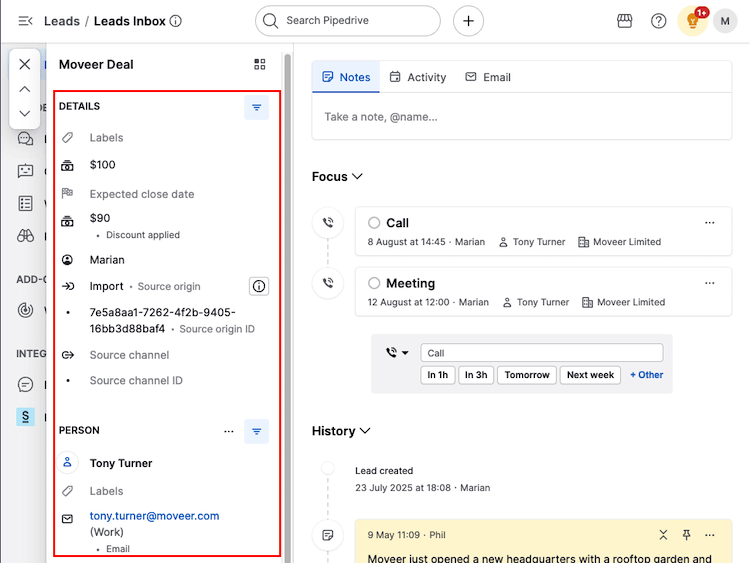The image size is (750, 563).
Task: Schedule the call Tomorrow
Action: [x=527, y=375]
